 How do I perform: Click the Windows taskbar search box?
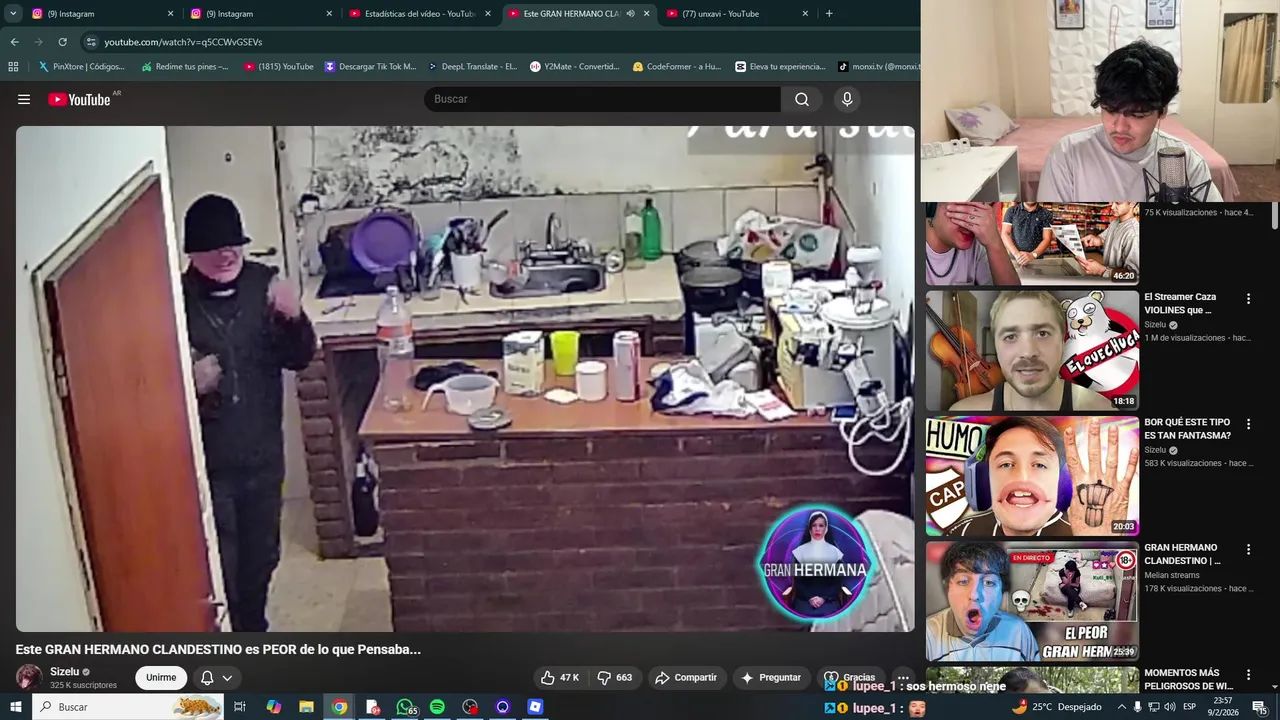127,707
